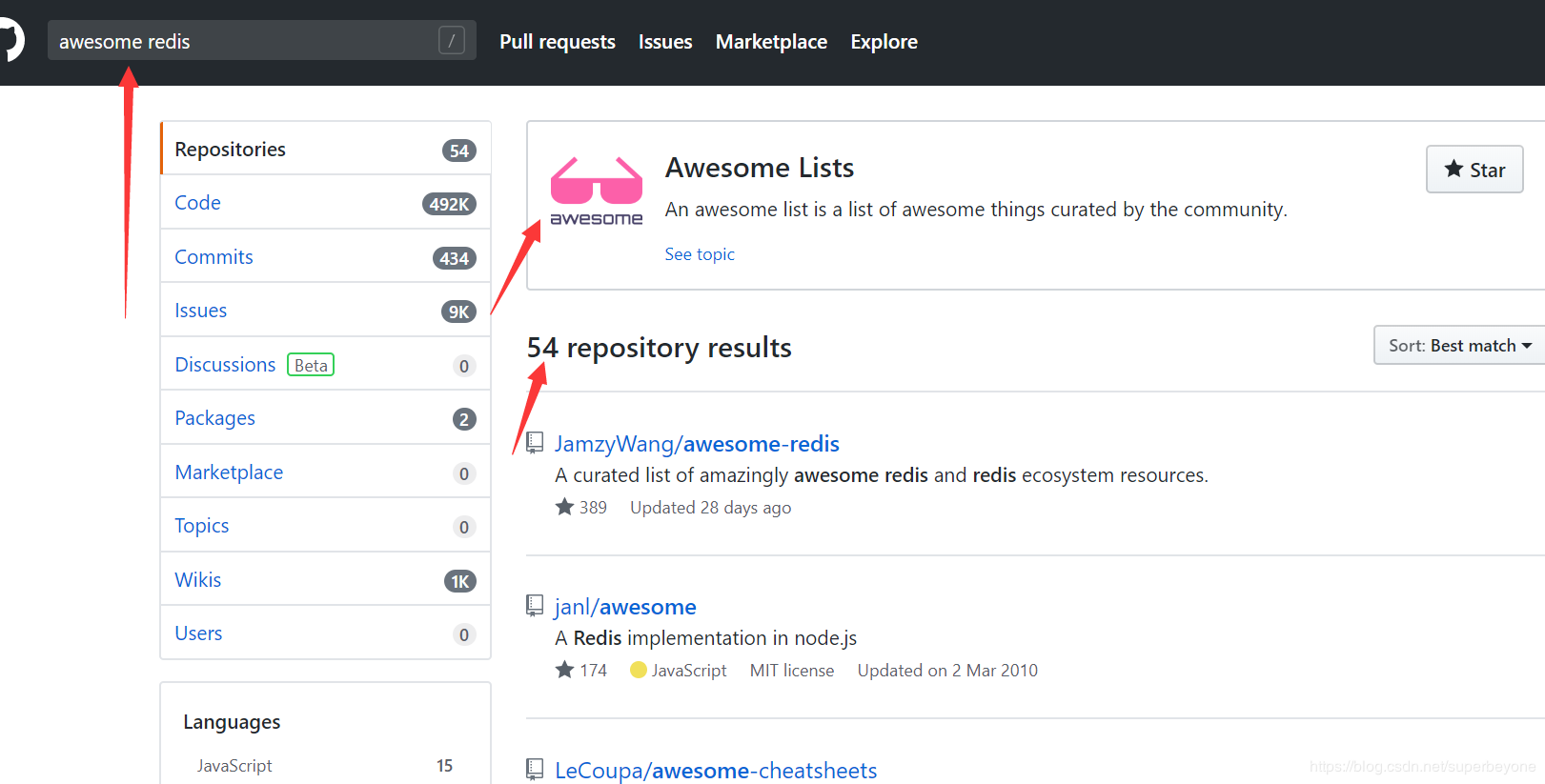Click the 2 count badge for Packages
The height and width of the screenshot is (784, 1545).
[464, 419]
